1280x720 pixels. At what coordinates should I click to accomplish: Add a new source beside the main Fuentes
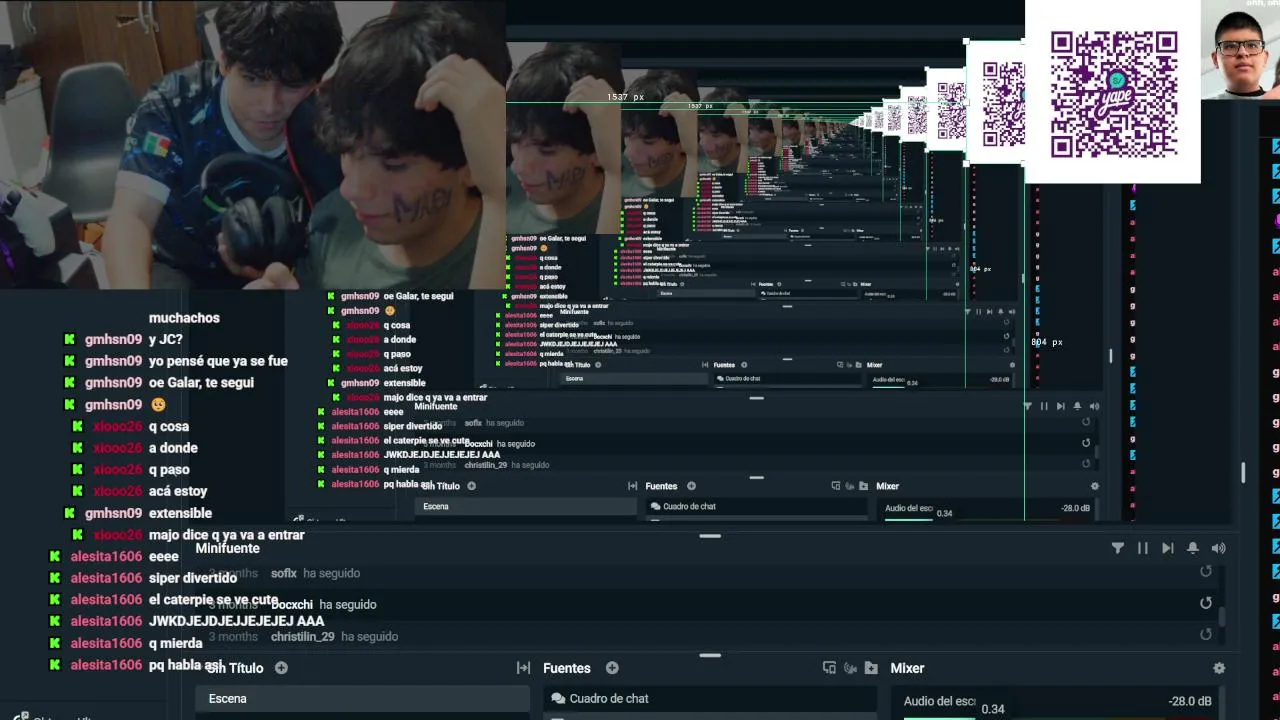[612, 668]
